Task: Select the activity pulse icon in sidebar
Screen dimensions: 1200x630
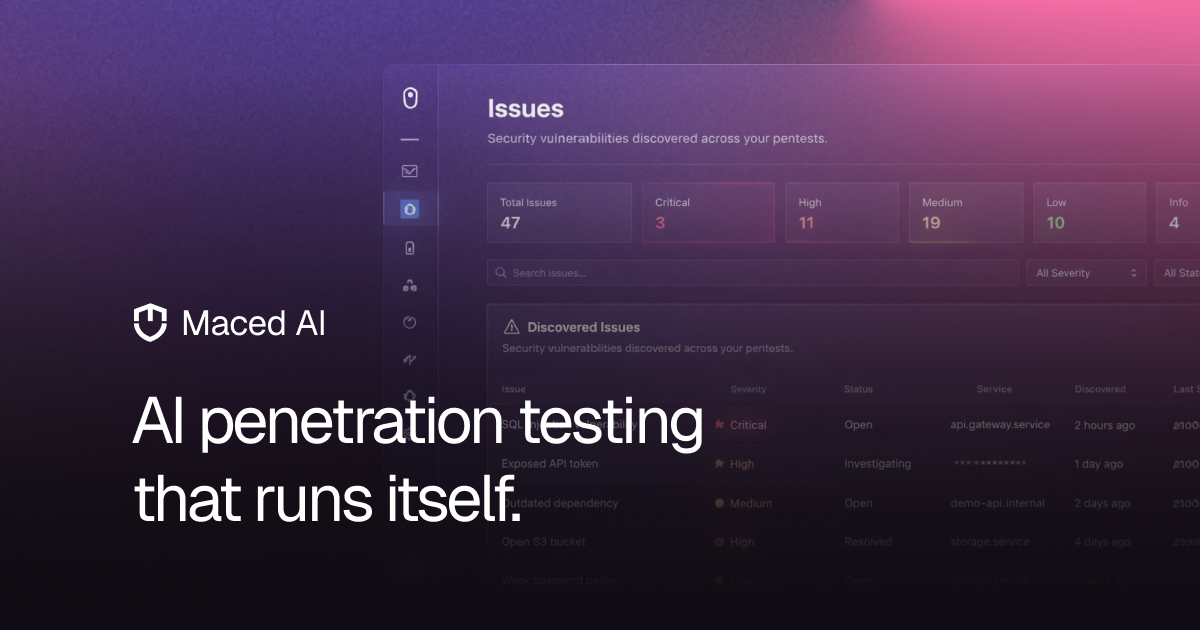Action: 410,359
